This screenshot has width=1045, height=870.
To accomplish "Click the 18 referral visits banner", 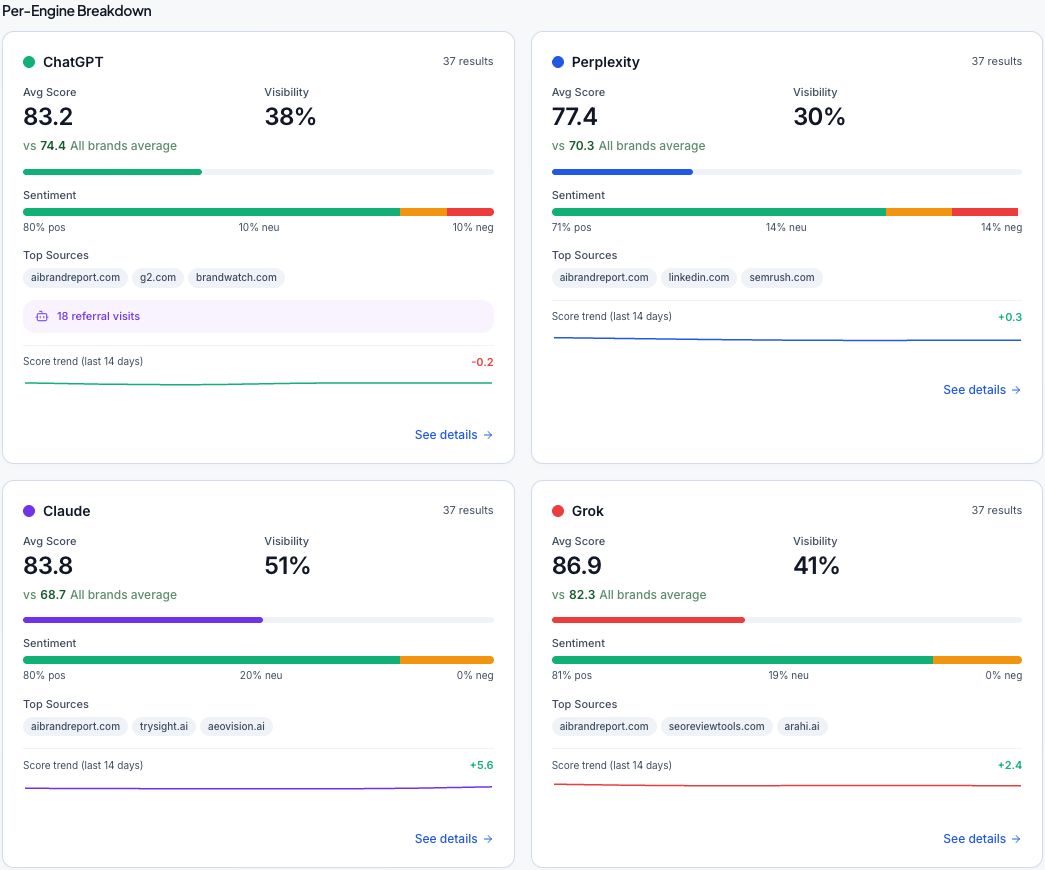I will 259,316.
